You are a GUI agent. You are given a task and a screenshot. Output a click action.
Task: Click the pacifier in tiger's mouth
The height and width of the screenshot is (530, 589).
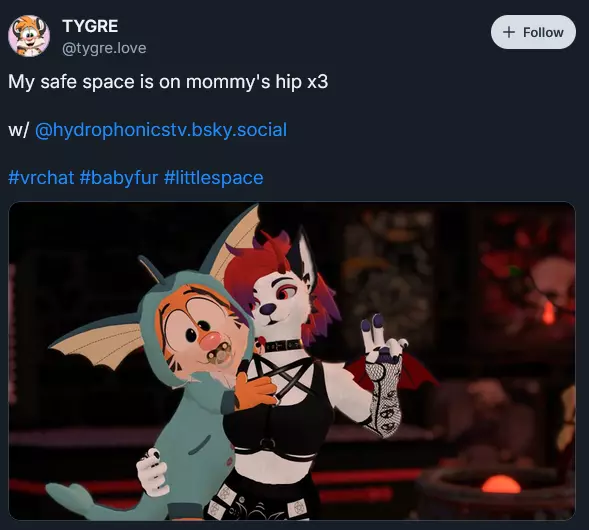tap(215, 355)
